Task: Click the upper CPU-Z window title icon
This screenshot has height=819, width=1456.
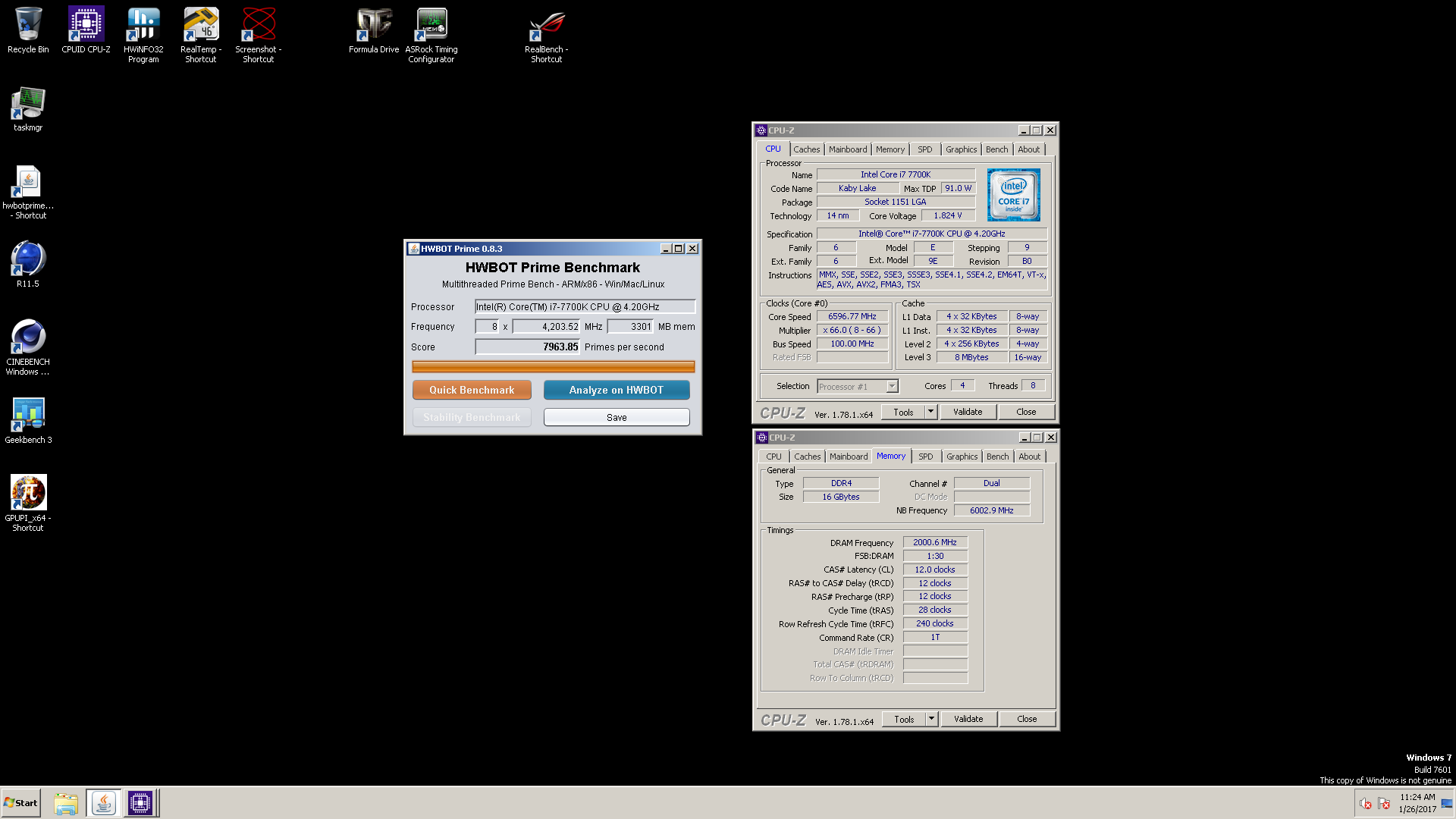Action: [761, 130]
